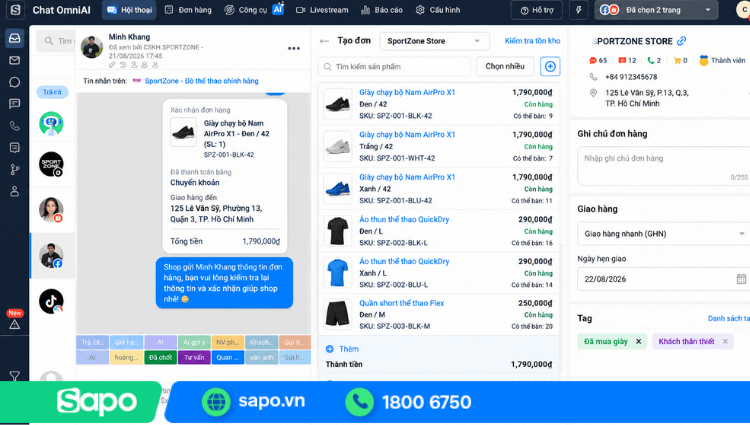Open the Đơn hàng tab
Viewport: 750px width, 425px height.
tap(188, 10)
